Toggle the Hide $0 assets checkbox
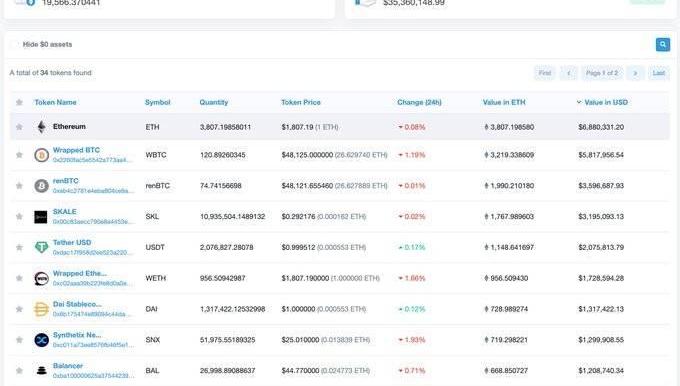The width and height of the screenshot is (680, 386). [x=15, y=44]
